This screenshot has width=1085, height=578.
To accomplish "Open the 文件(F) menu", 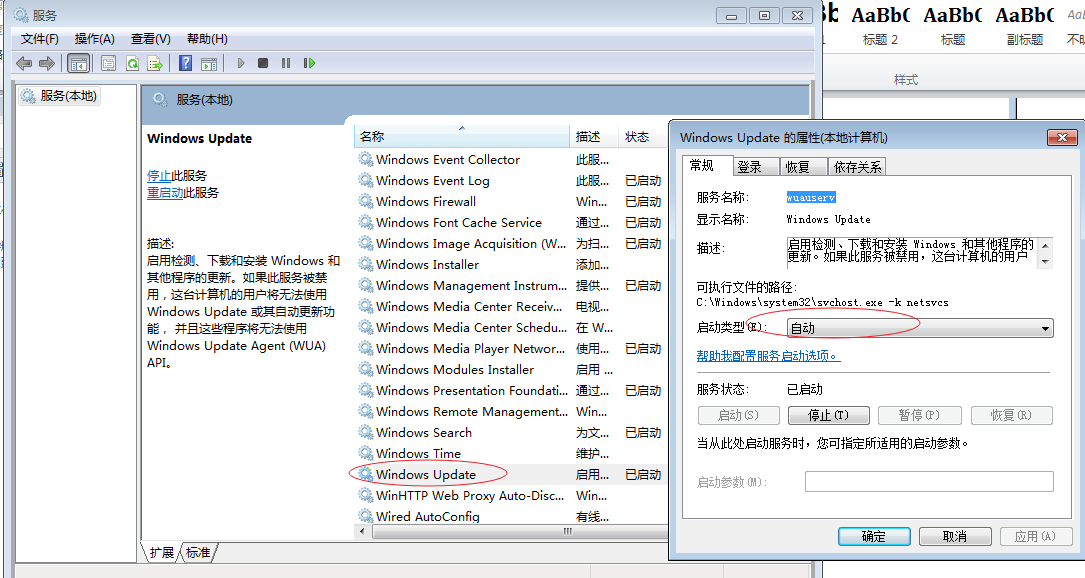I will tap(39, 39).
